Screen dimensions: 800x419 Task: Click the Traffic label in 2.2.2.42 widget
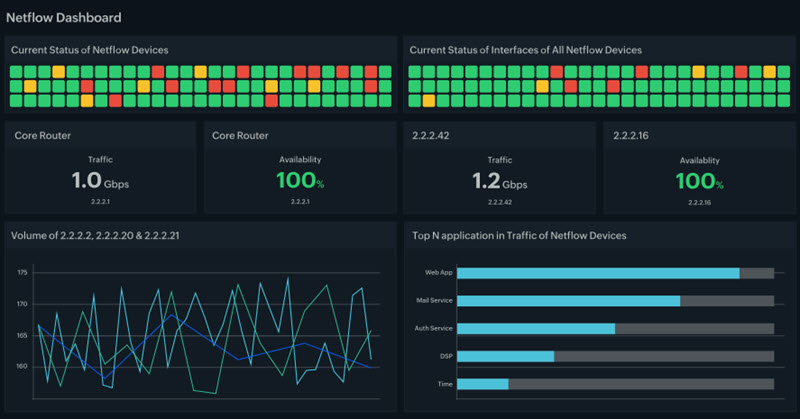499,160
